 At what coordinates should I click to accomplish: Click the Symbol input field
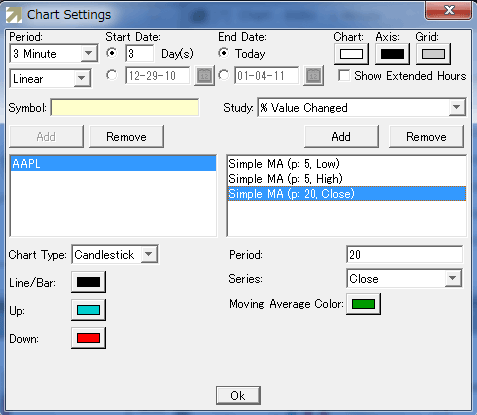125,107
